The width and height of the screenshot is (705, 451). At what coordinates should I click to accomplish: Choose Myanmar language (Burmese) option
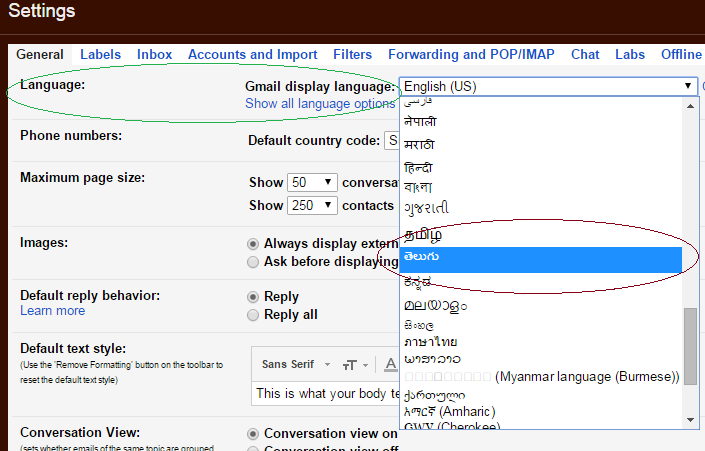(x=540, y=376)
